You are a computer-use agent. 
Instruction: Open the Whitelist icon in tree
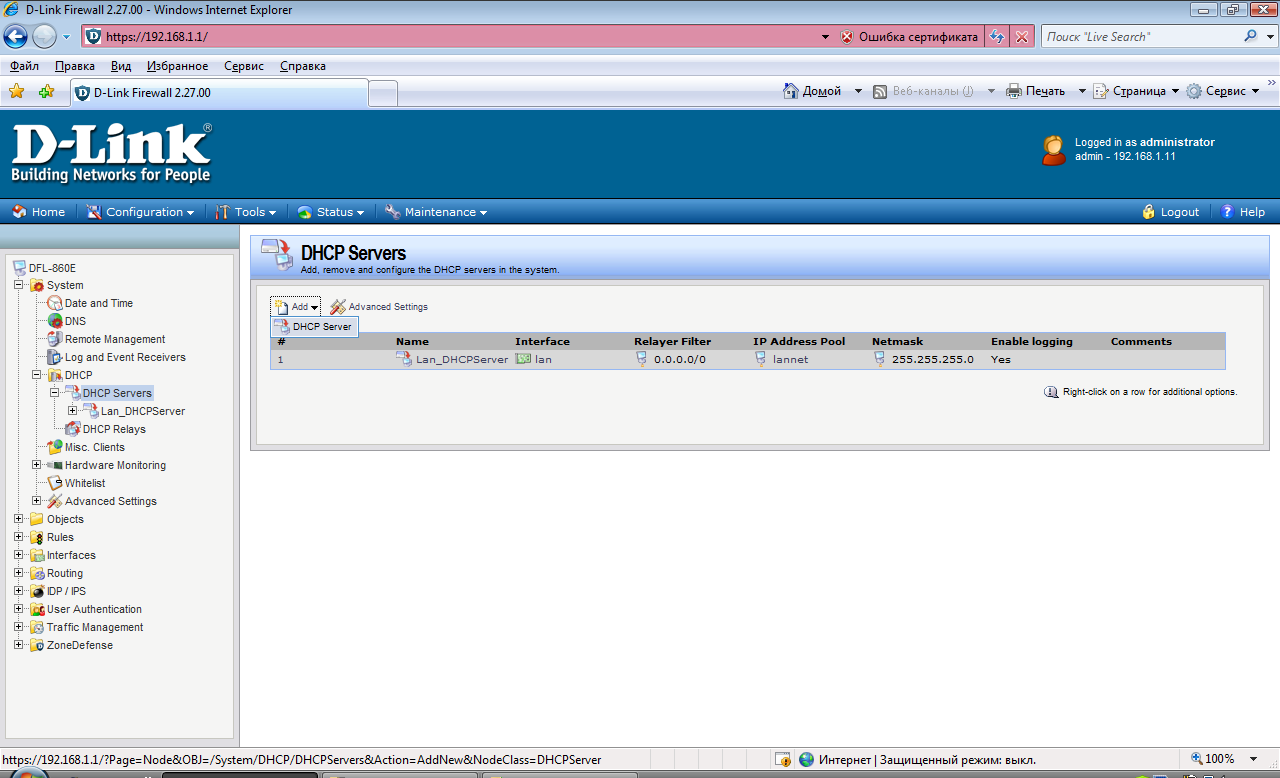55,483
